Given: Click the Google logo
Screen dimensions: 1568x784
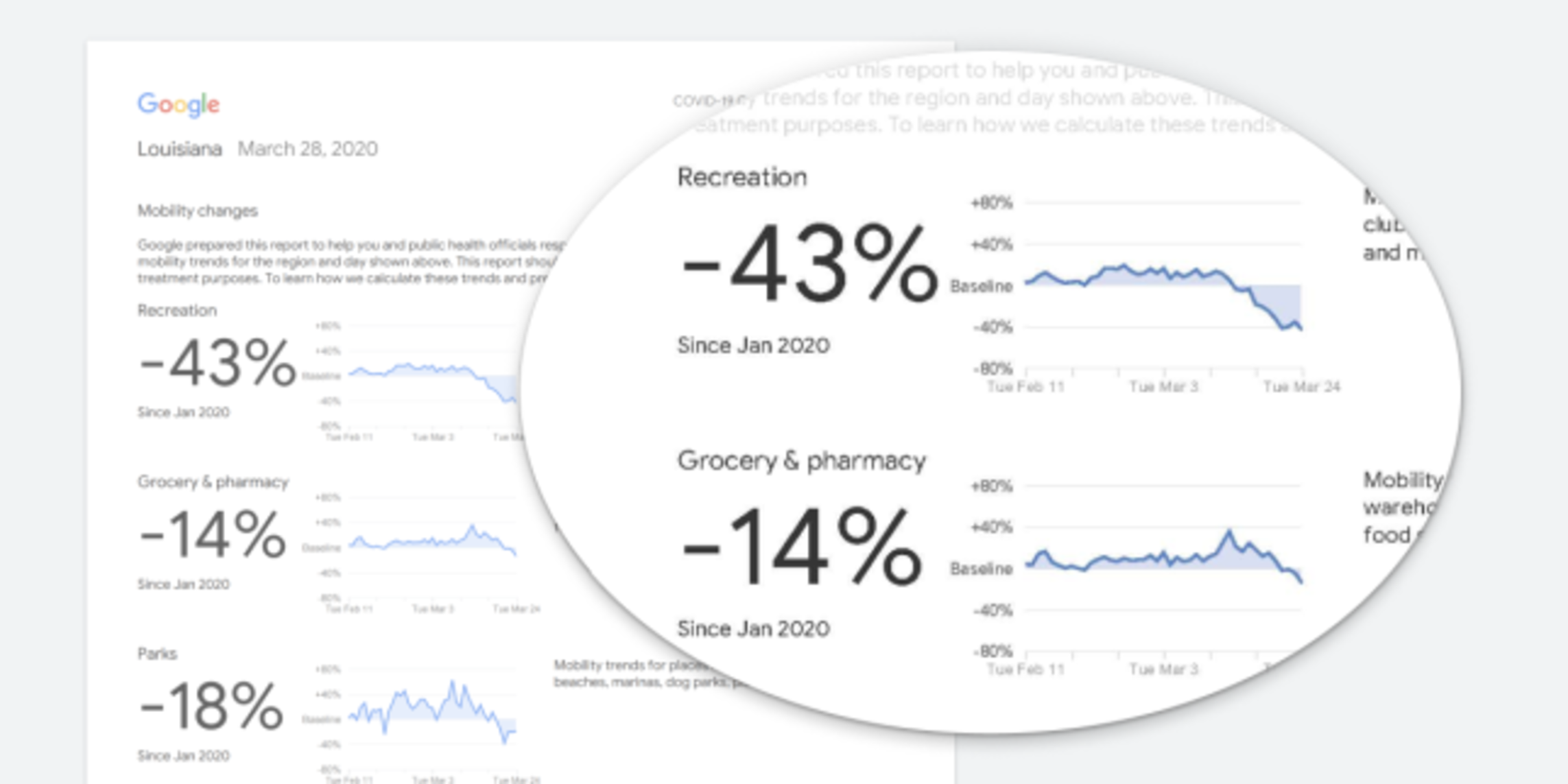Looking at the screenshot, I should 178,104.
